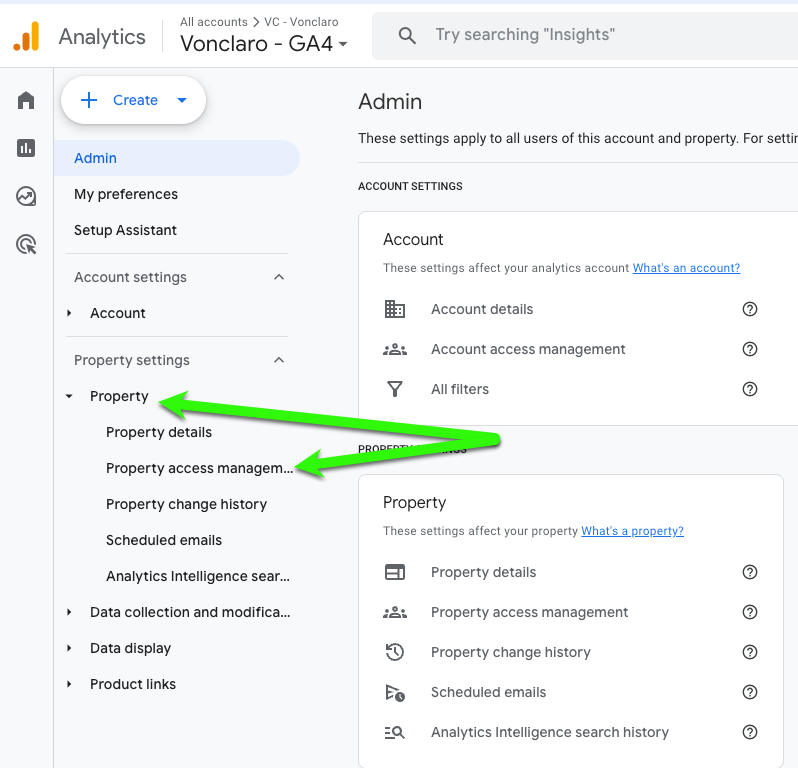Expand Data collection and modification arrow
This screenshot has height=768, width=798.
click(69, 612)
